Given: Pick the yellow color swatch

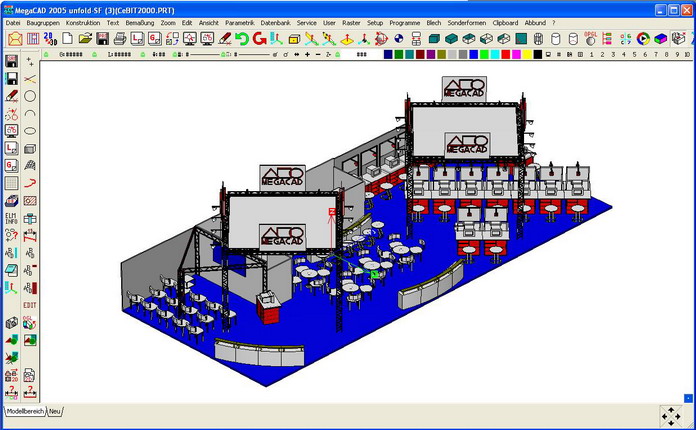Looking at the screenshot, I should click(x=527, y=55).
